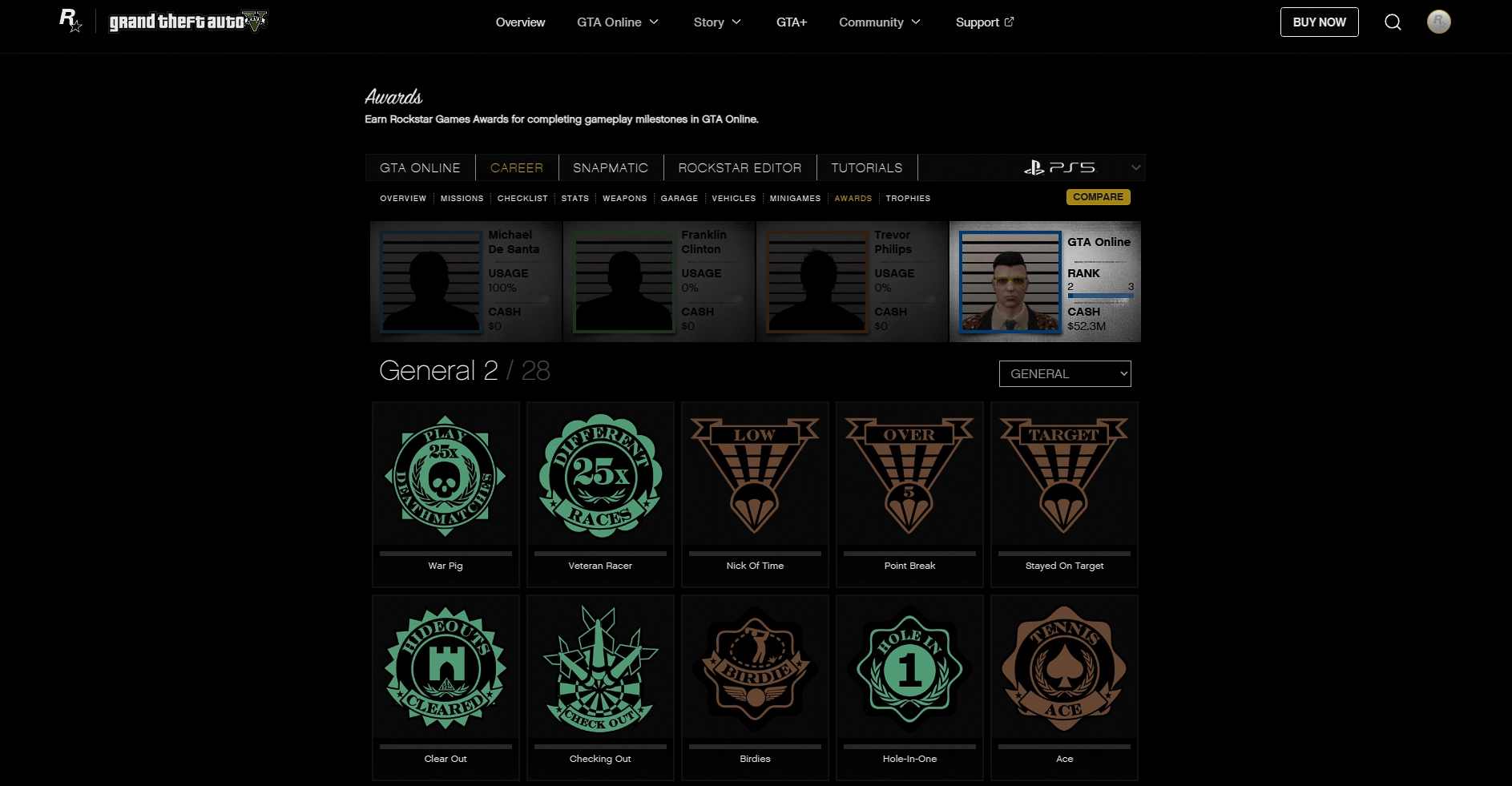Image resolution: width=1512 pixels, height=786 pixels.
Task: Click the Grand Theft Auto V logo
Action: 188,22
